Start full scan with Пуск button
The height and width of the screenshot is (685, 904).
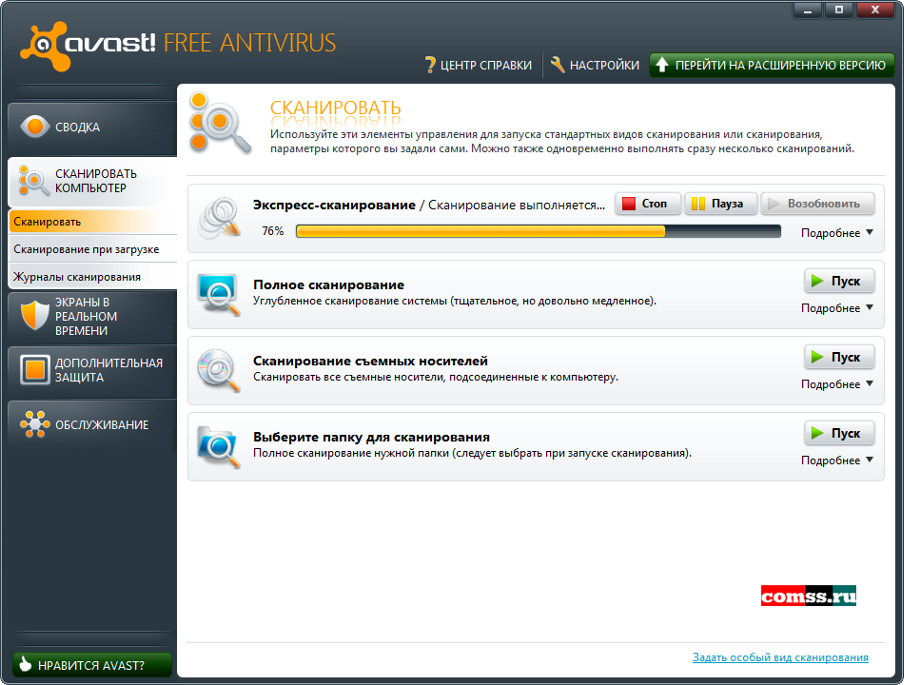coord(839,281)
